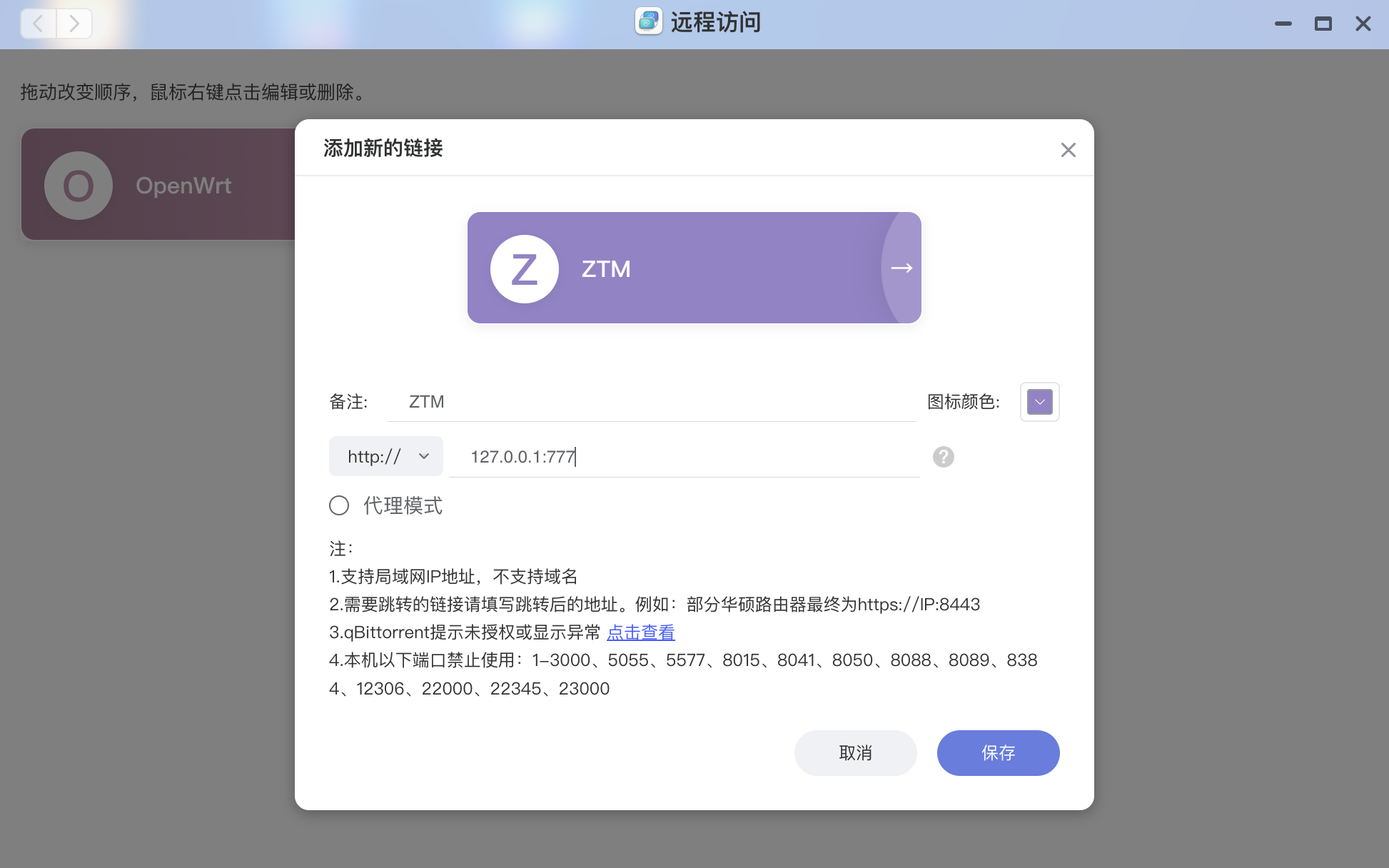Click the chevron beside http://
Viewport: 1389px width, 868px height.
click(x=425, y=456)
